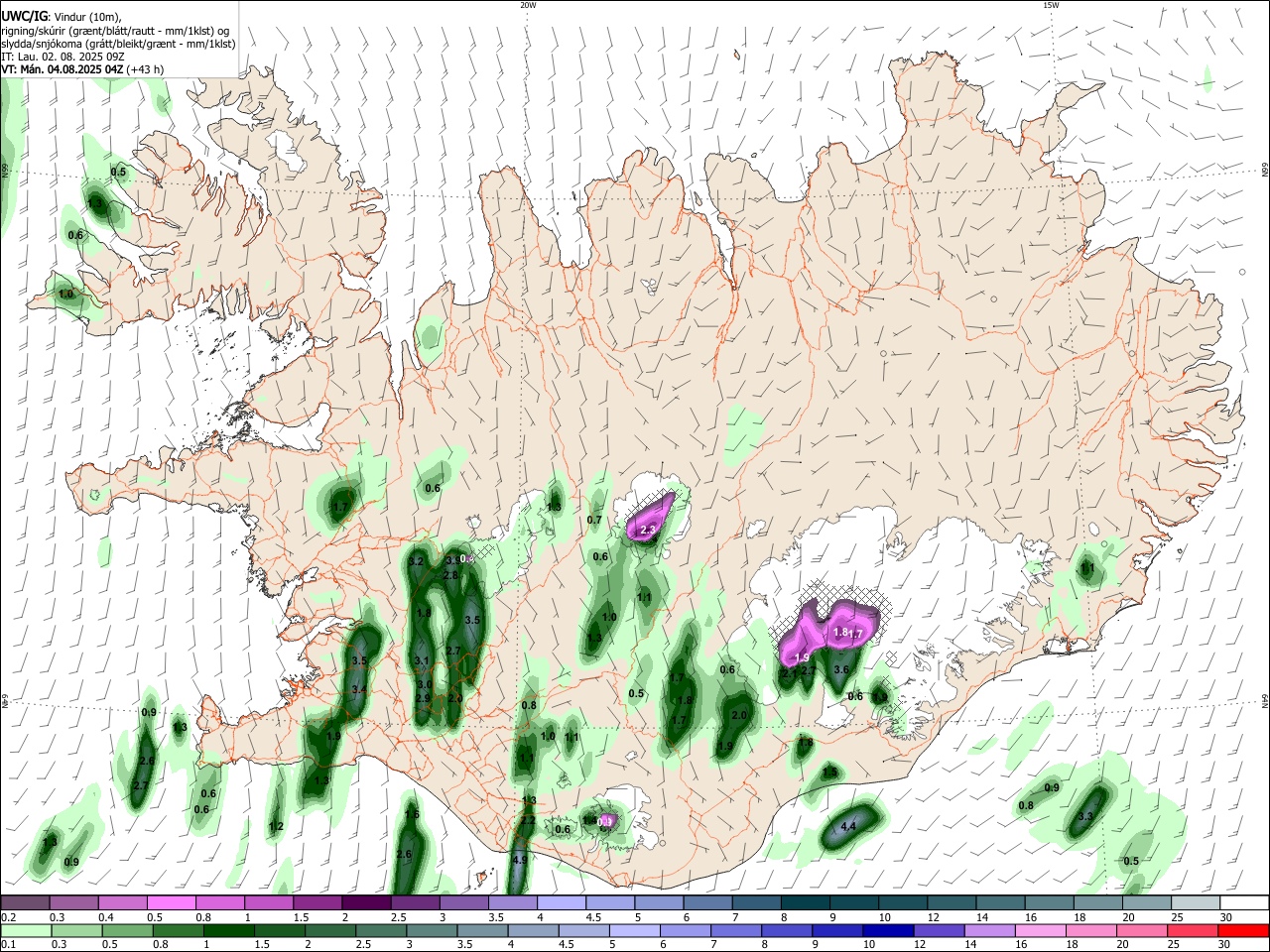Viewport: 1270px width, 952px height.
Task: Pick the light pink bottom-row swatch starting at 16
Action: tap(1042, 930)
